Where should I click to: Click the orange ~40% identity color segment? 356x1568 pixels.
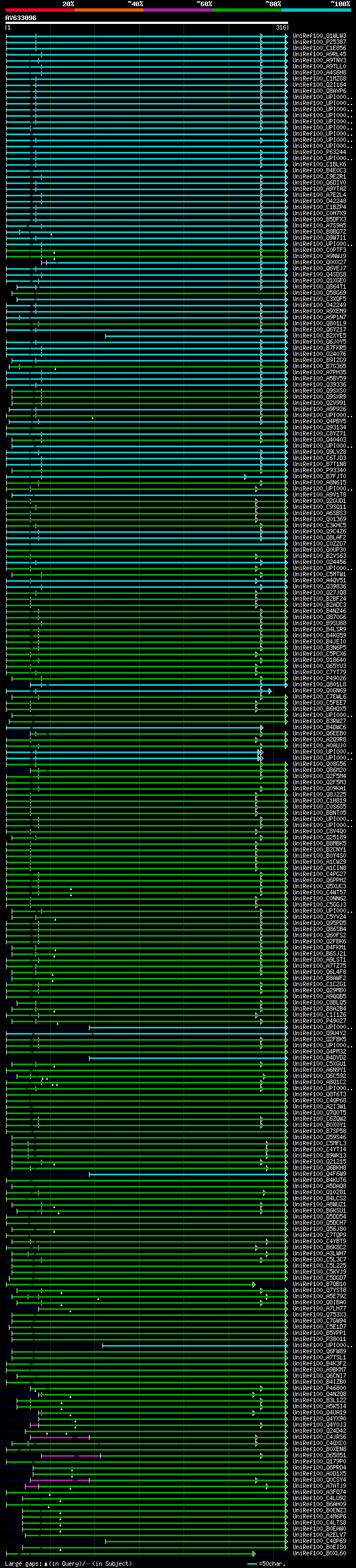(110, 10)
